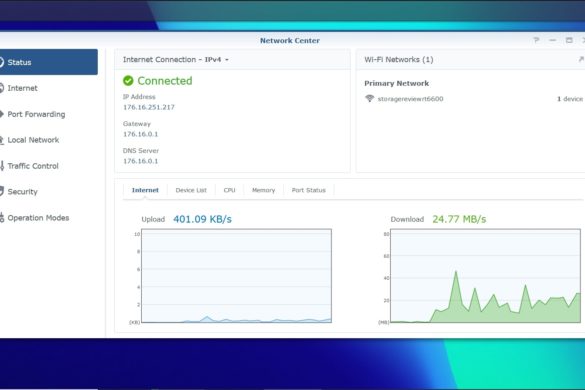Click the Download traffic graph
Viewport: 585px width, 390px height.
coord(485,276)
